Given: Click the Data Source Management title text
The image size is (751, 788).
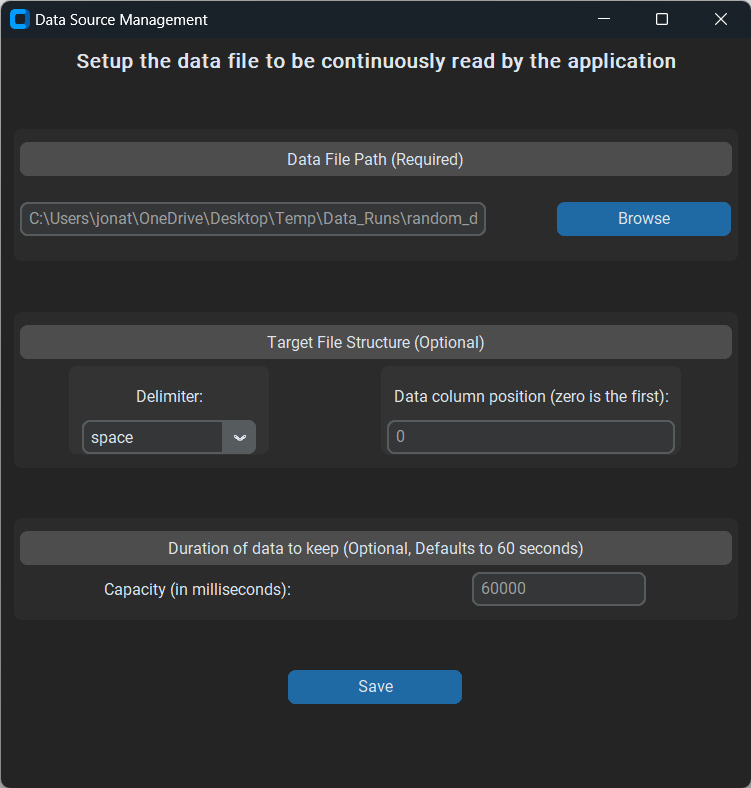Looking at the screenshot, I should coord(121,20).
